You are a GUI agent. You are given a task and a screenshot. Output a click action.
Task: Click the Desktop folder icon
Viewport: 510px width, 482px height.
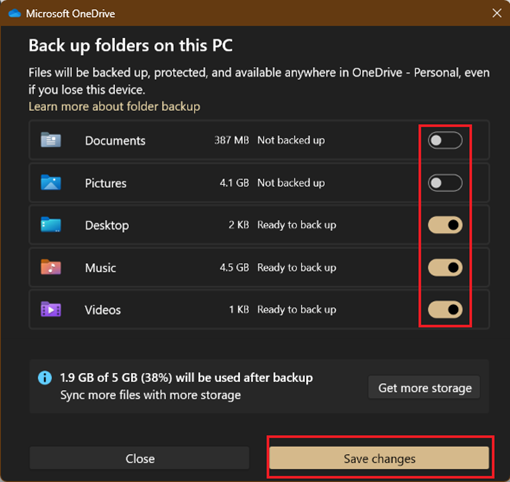pyautogui.click(x=51, y=225)
